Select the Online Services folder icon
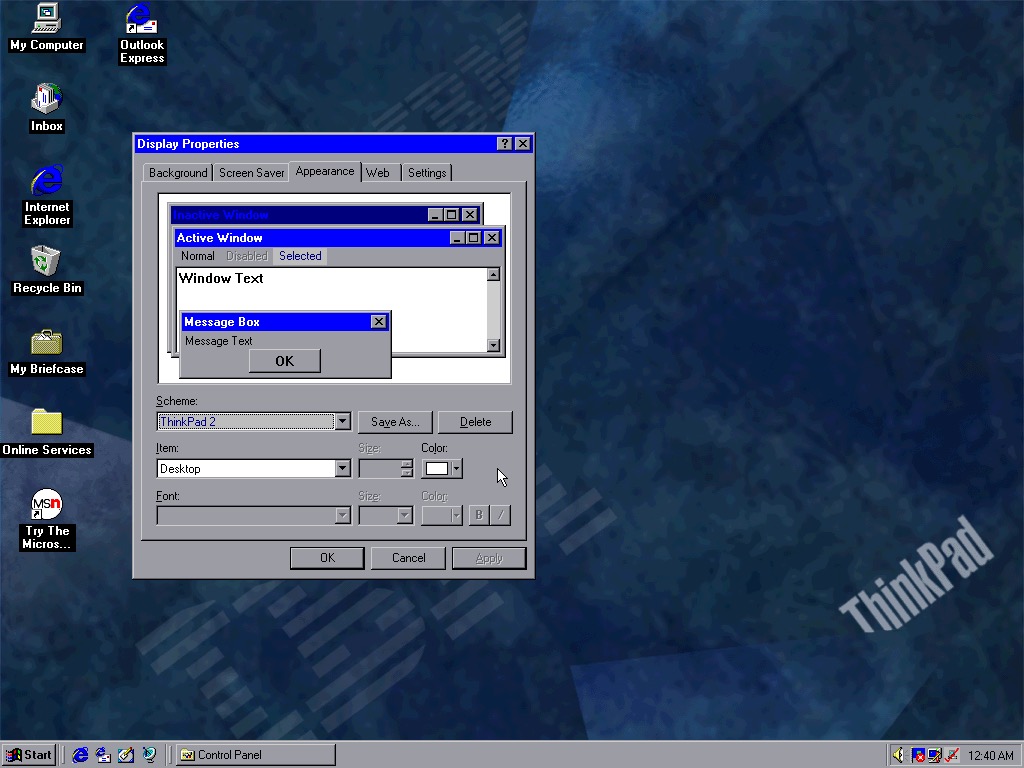1024x768 pixels. click(46, 423)
